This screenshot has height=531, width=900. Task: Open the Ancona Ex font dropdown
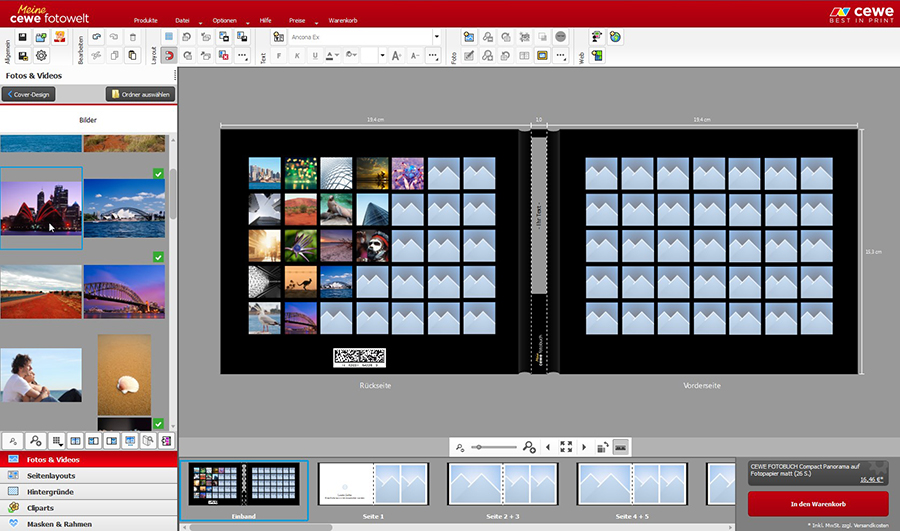click(x=436, y=37)
